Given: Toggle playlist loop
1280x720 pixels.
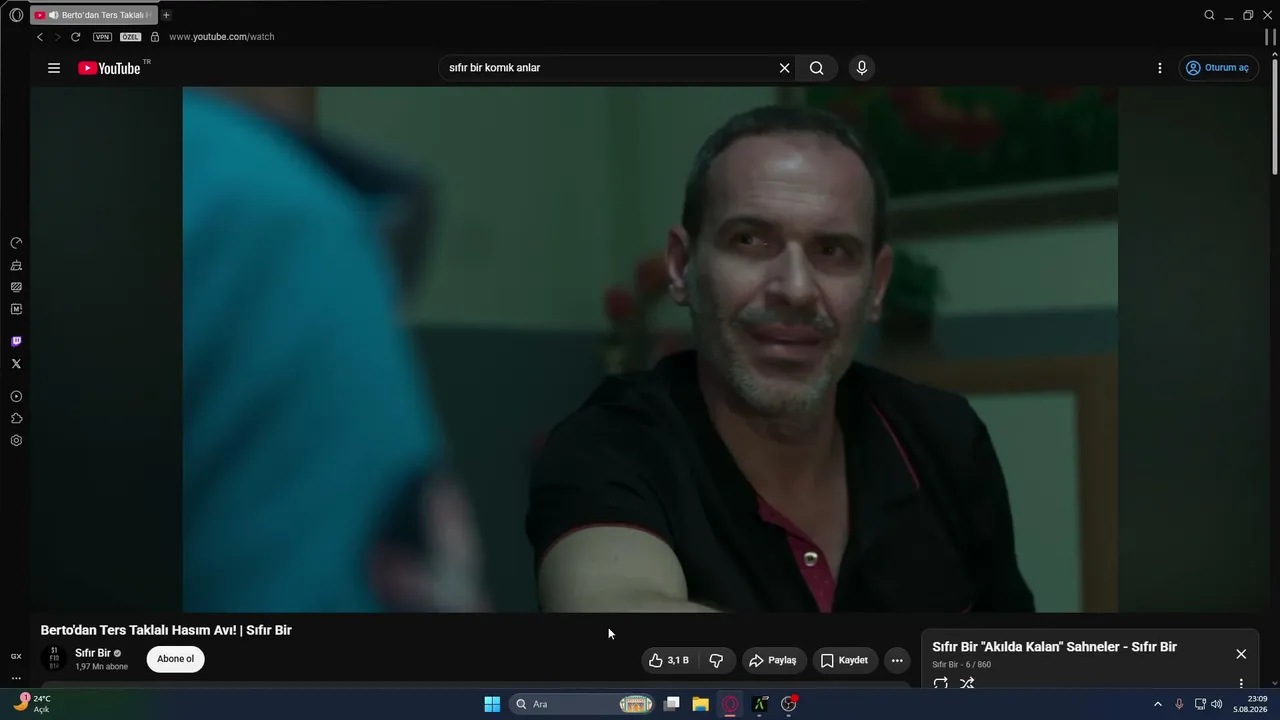Looking at the screenshot, I should 941,684.
